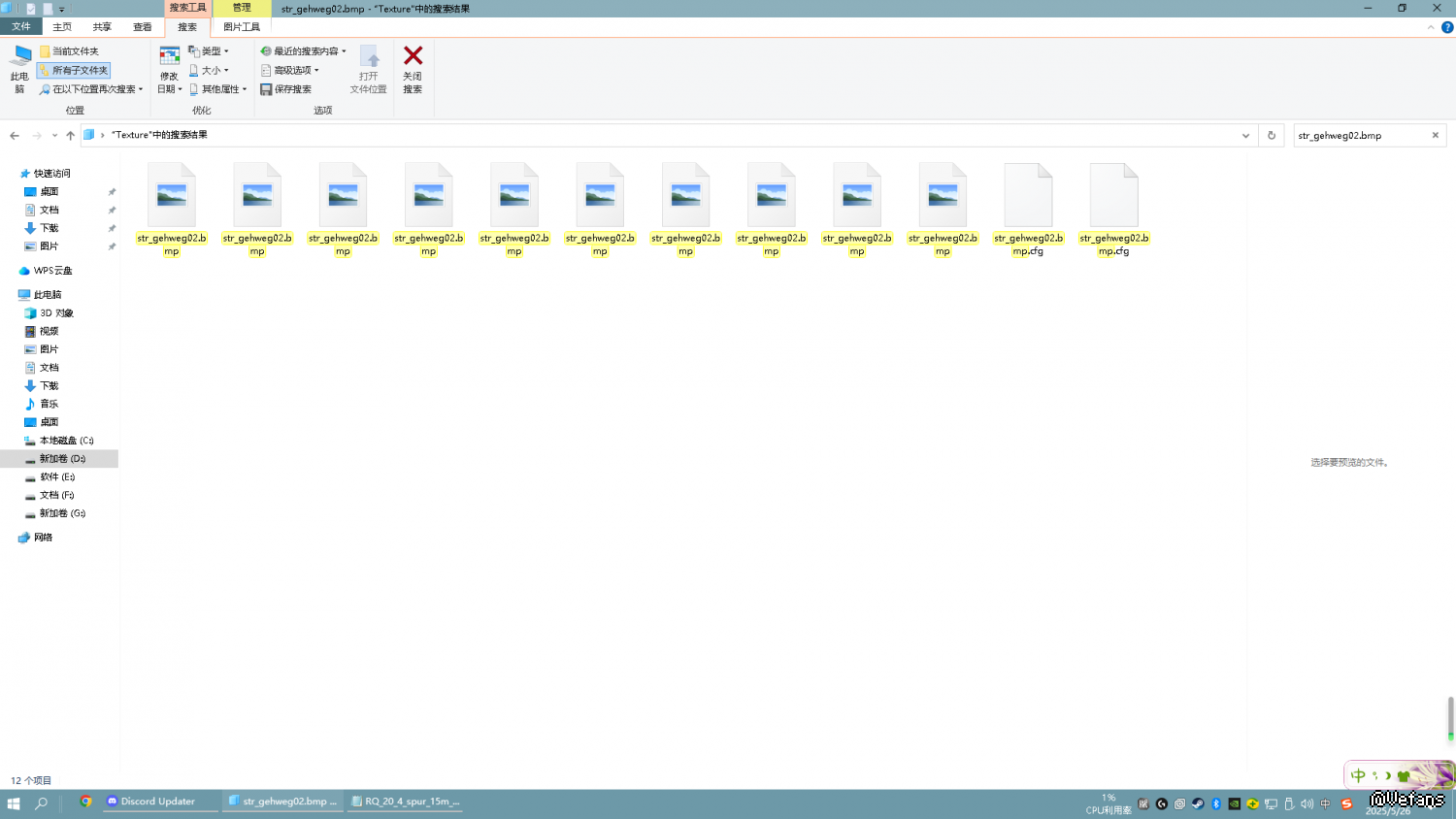The image size is (1456, 819).
Task: Open the 文件 menu tab
Action: 21,27
